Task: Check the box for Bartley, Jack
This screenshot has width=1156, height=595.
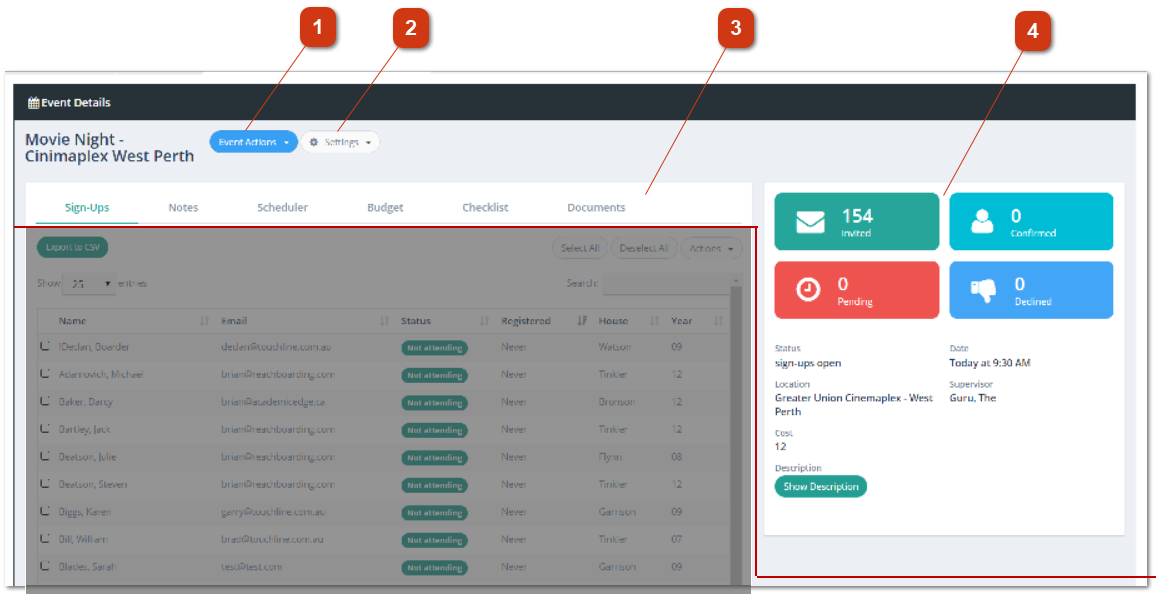Action: [45, 429]
